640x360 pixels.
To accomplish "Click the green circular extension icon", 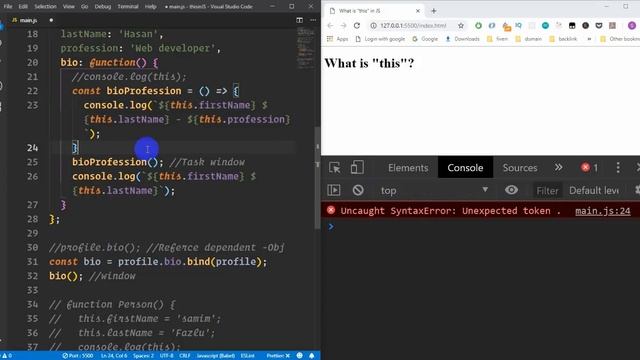I will 478,26.
